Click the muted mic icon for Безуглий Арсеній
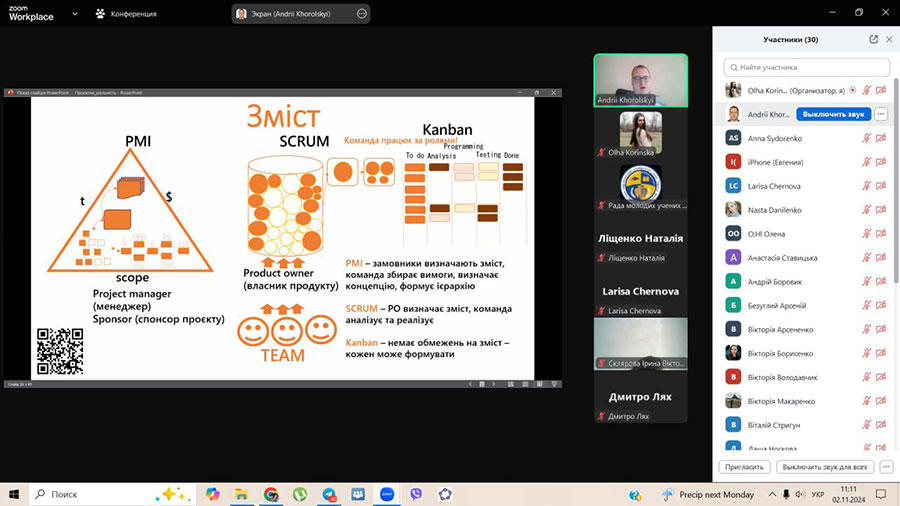The width and height of the screenshot is (900, 506). pyautogui.click(x=866, y=305)
